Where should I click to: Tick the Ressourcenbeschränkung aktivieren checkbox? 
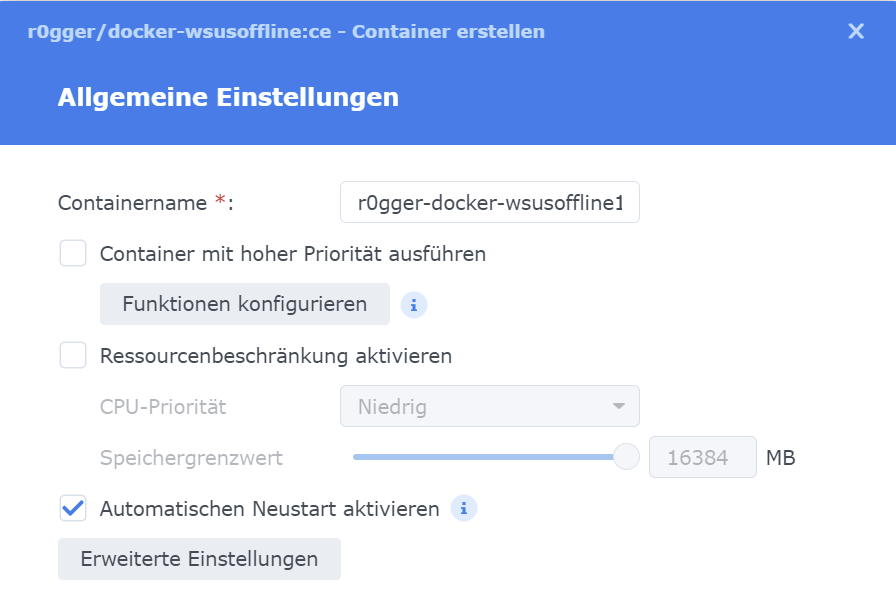pyautogui.click(x=73, y=355)
